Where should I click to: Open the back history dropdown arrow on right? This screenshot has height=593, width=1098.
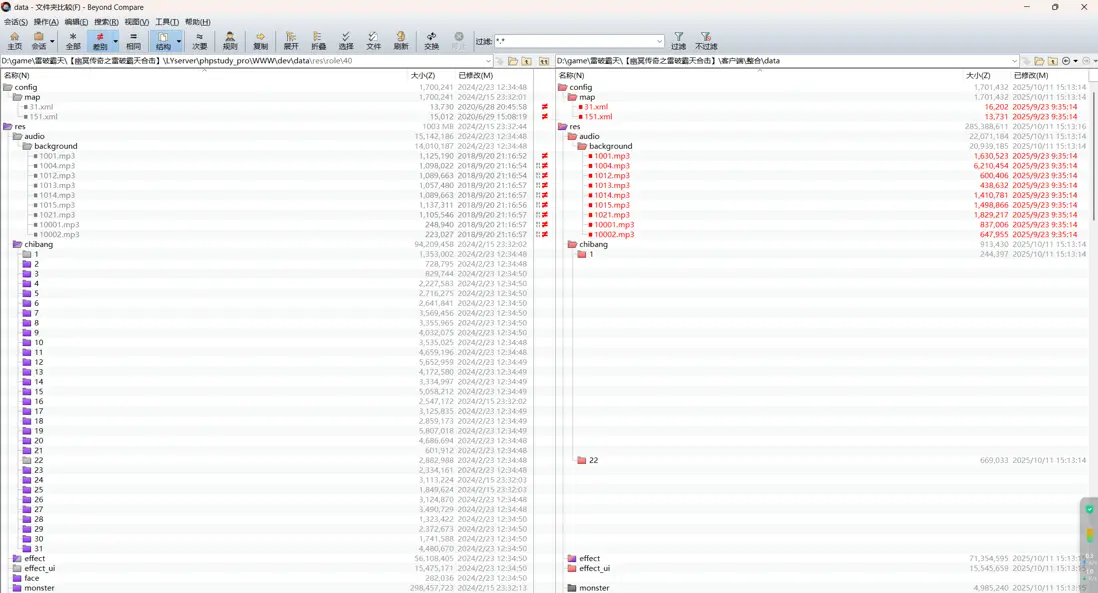click(x=1076, y=61)
